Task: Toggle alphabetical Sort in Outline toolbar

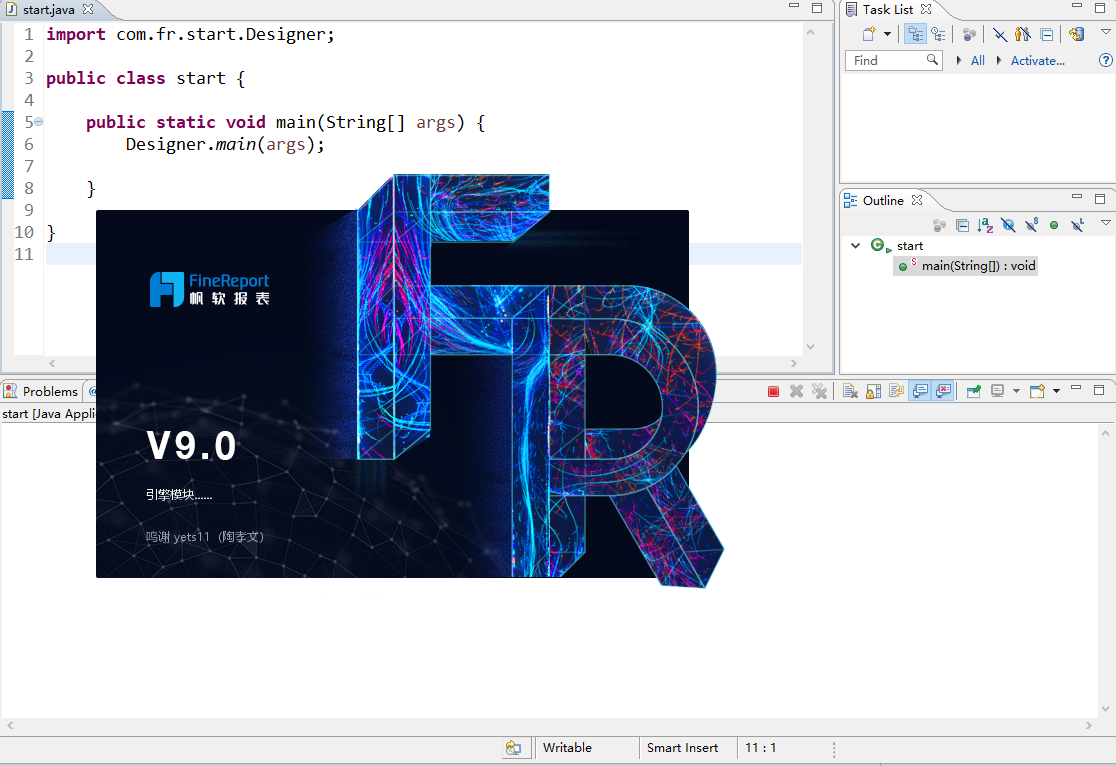Action: 985,226
